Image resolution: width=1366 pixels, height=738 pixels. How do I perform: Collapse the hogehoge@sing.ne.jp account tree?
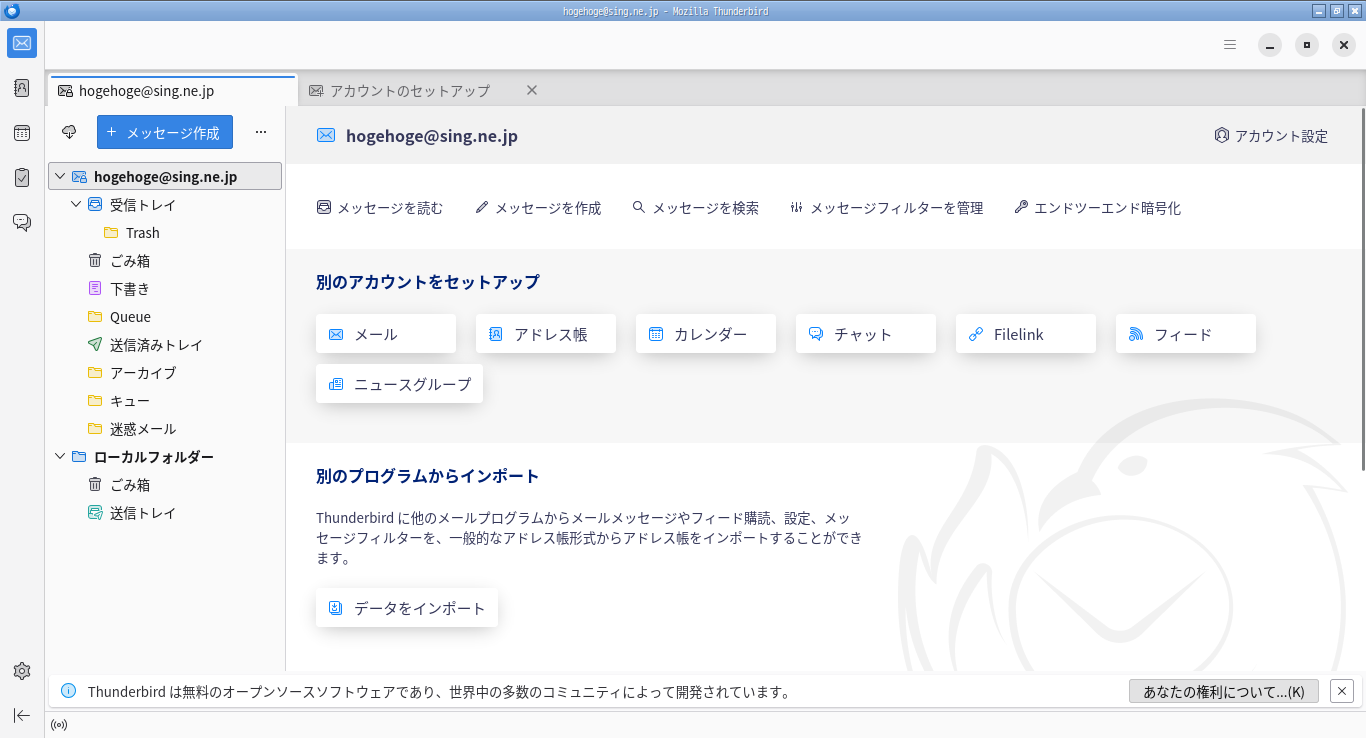point(60,177)
